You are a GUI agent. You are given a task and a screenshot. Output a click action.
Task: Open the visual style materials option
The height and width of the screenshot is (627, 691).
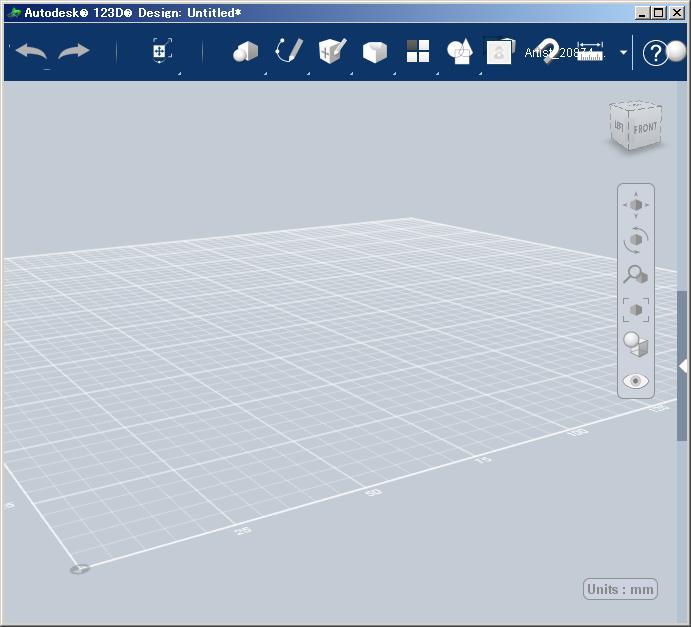point(635,345)
